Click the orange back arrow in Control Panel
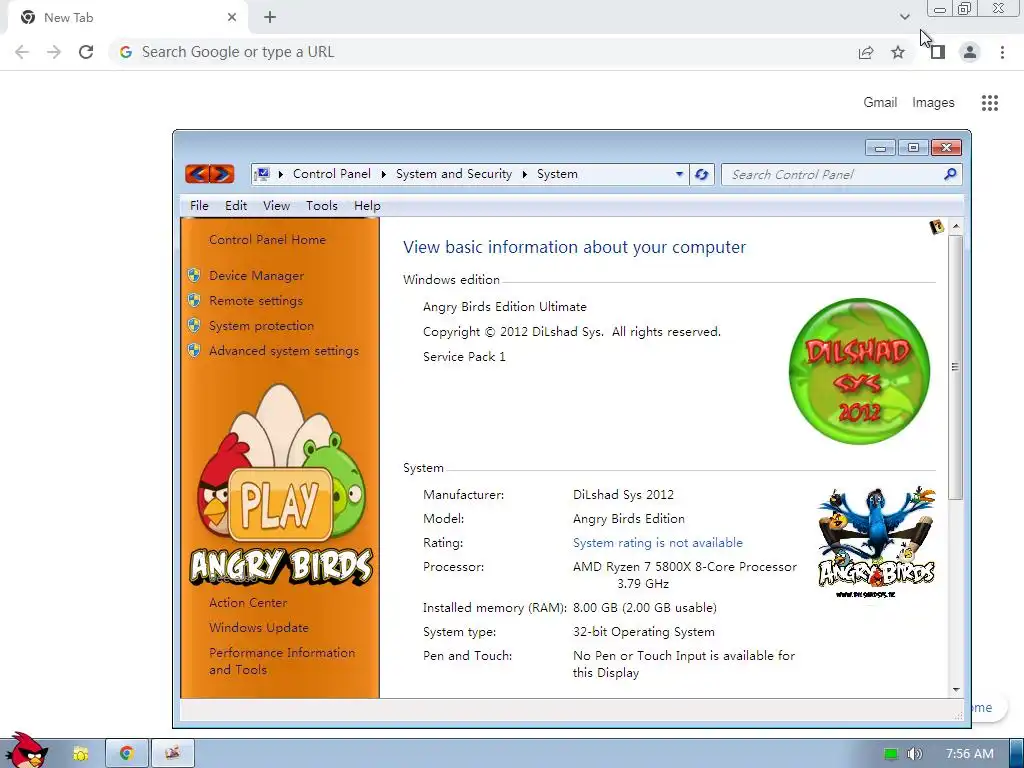This screenshot has width=1024, height=768. point(197,174)
